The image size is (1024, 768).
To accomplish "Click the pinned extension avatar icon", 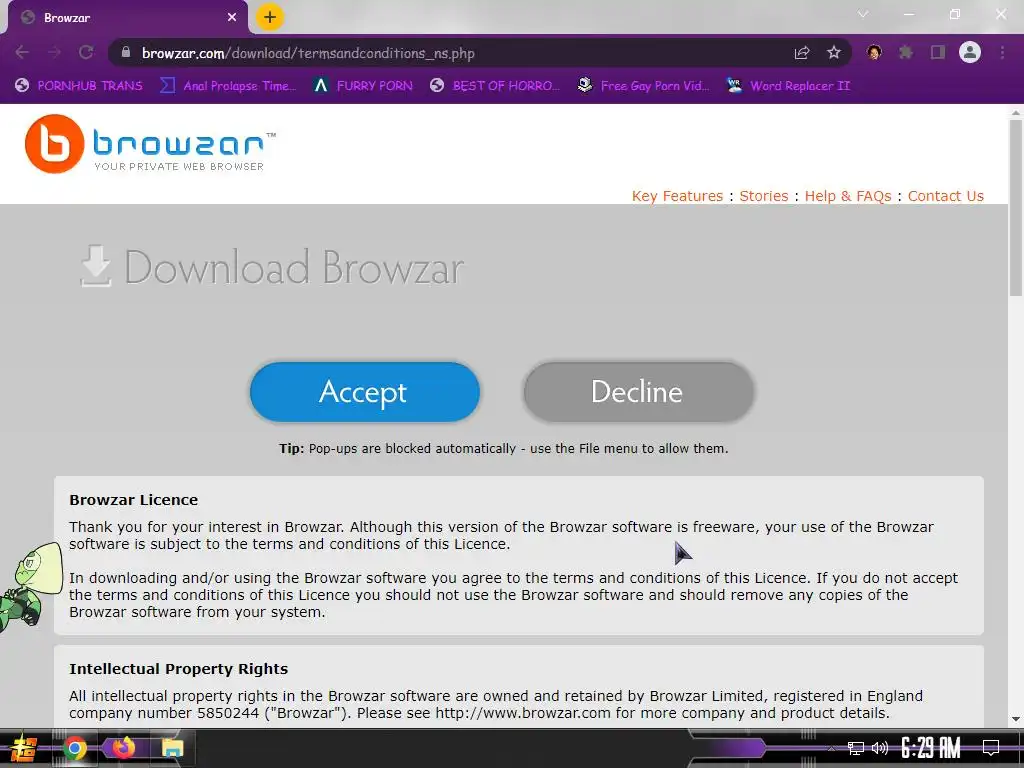I will tap(874, 52).
